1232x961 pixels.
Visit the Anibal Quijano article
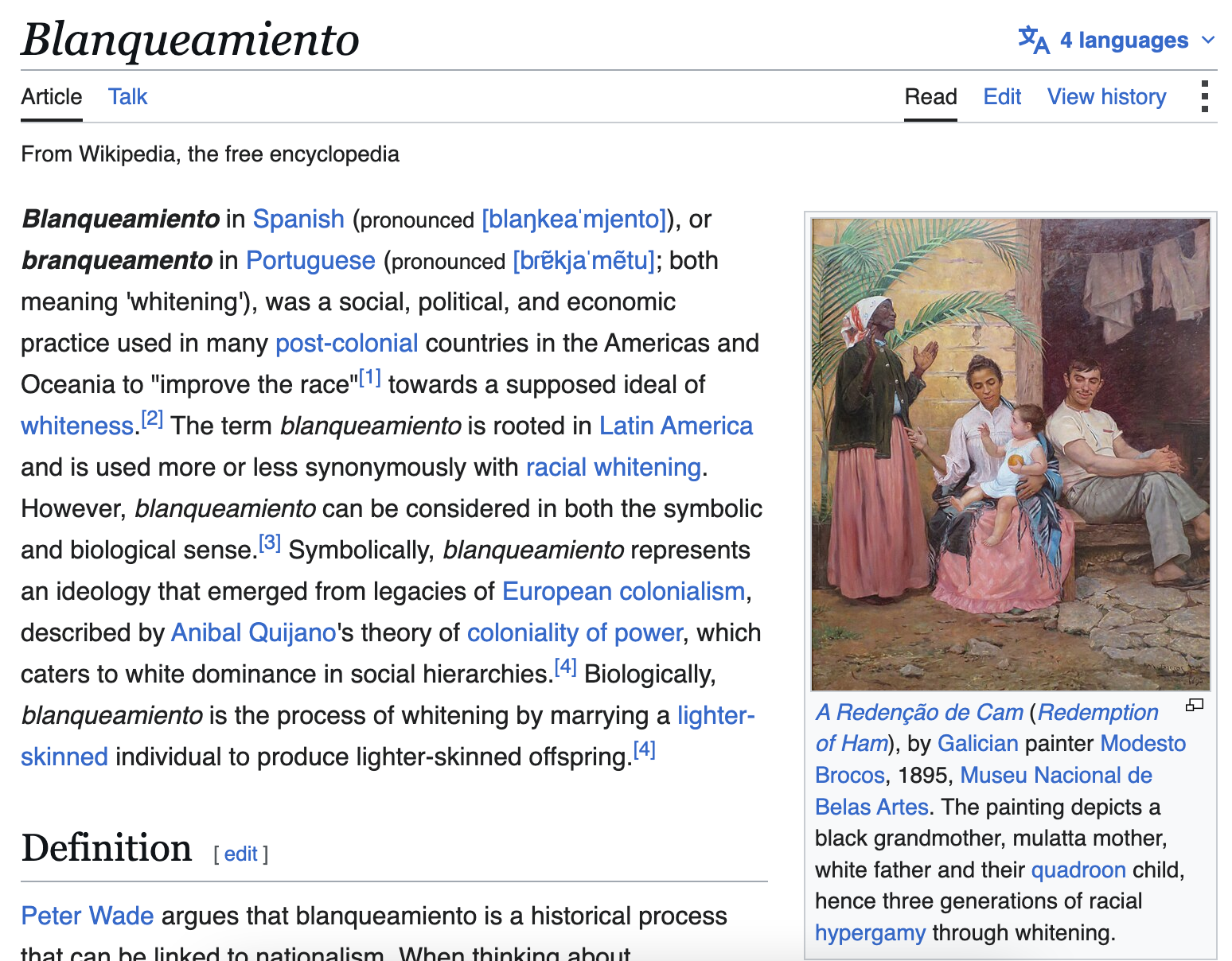click(x=254, y=632)
